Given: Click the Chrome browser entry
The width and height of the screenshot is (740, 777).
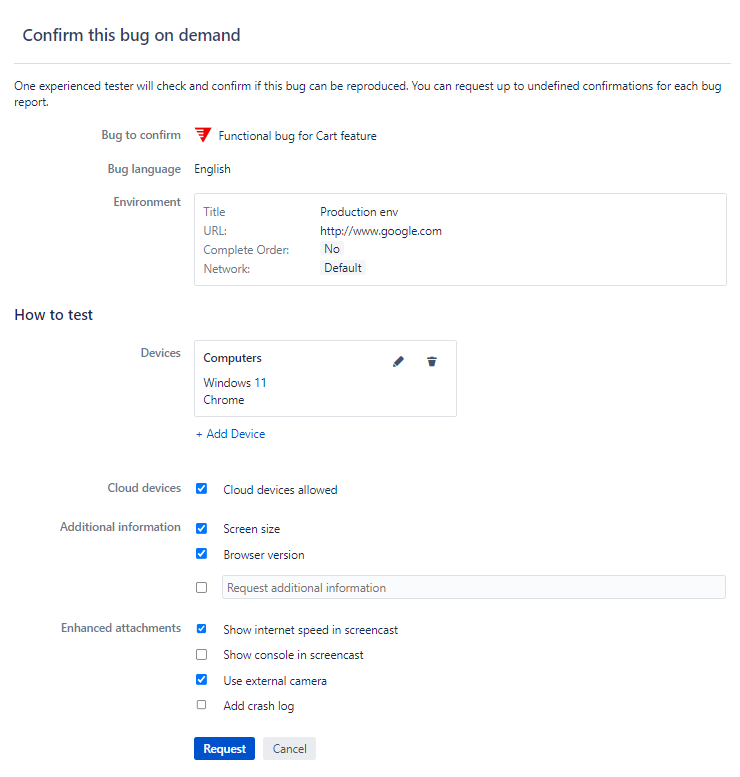Looking at the screenshot, I should pos(224,400).
